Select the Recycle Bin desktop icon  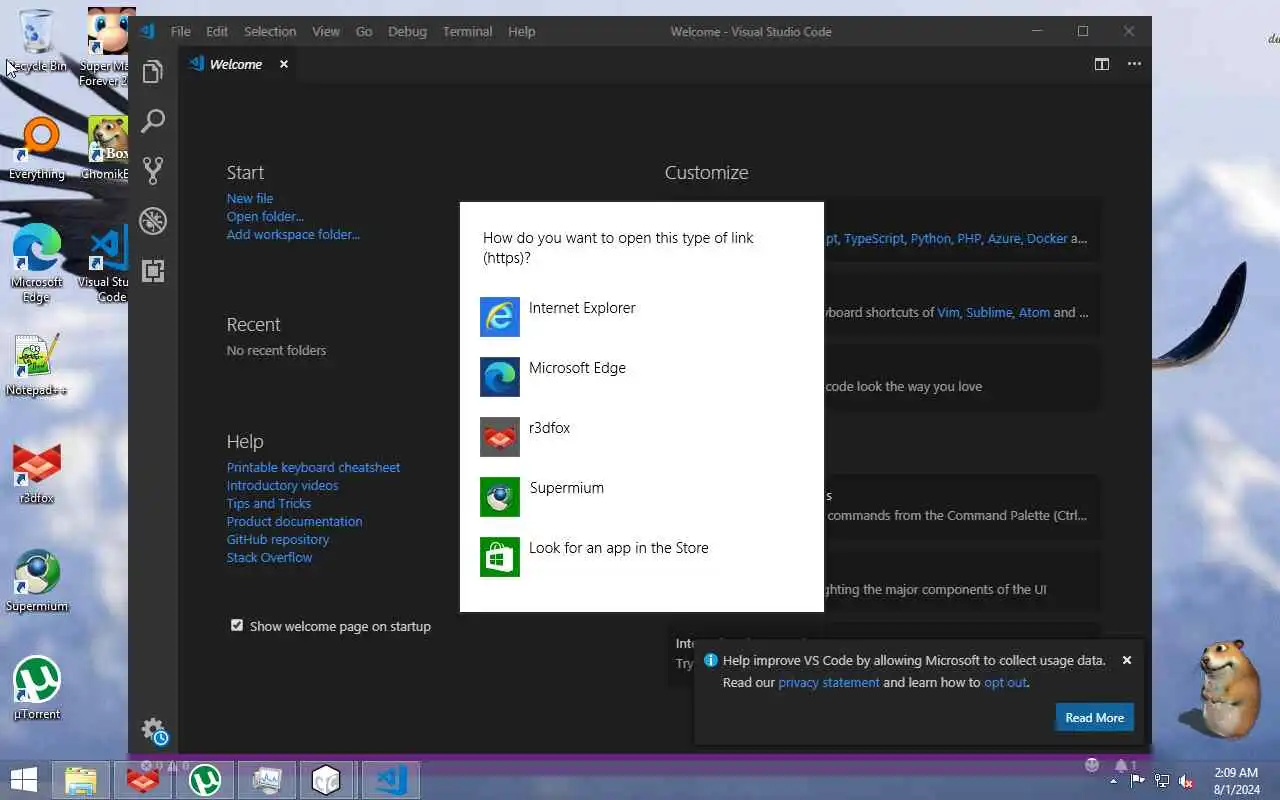pyautogui.click(x=37, y=41)
